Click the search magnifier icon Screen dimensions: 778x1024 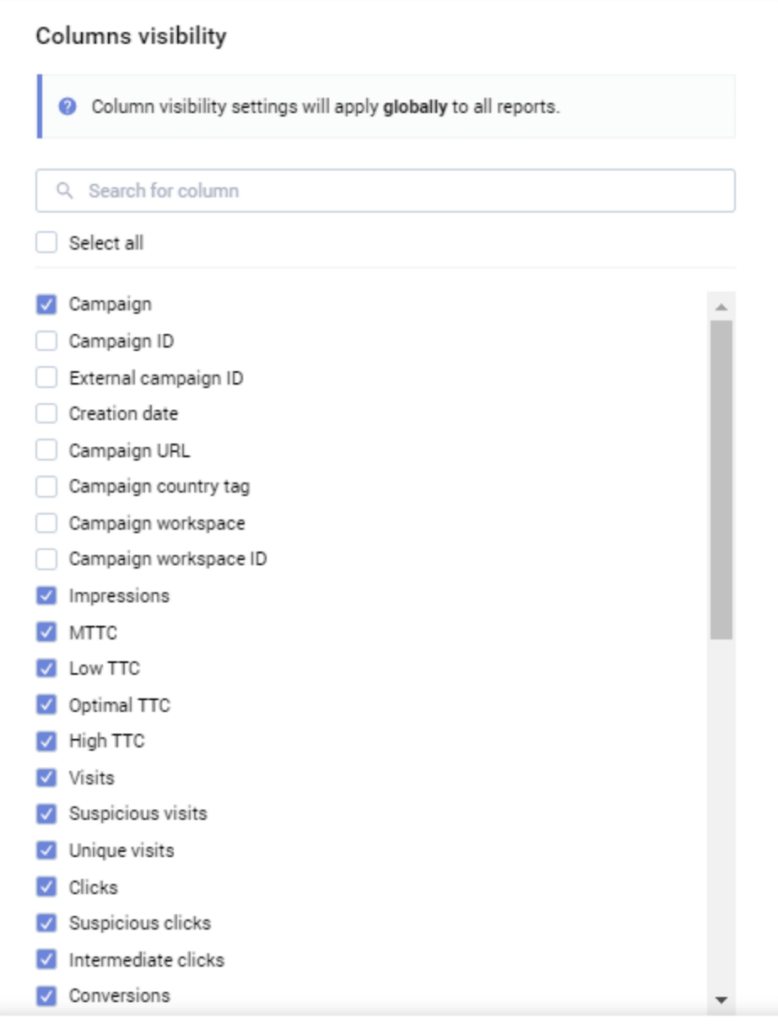coord(65,190)
